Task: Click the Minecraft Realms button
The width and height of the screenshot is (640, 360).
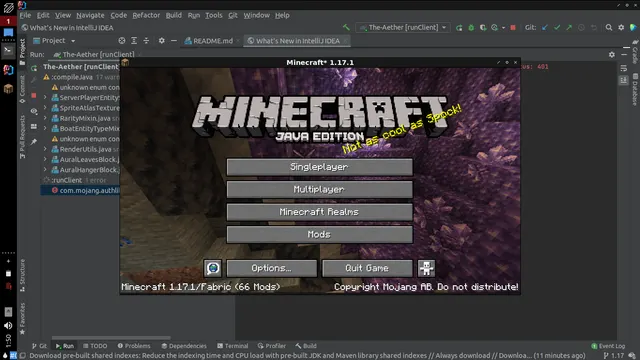Action: pos(319,212)
